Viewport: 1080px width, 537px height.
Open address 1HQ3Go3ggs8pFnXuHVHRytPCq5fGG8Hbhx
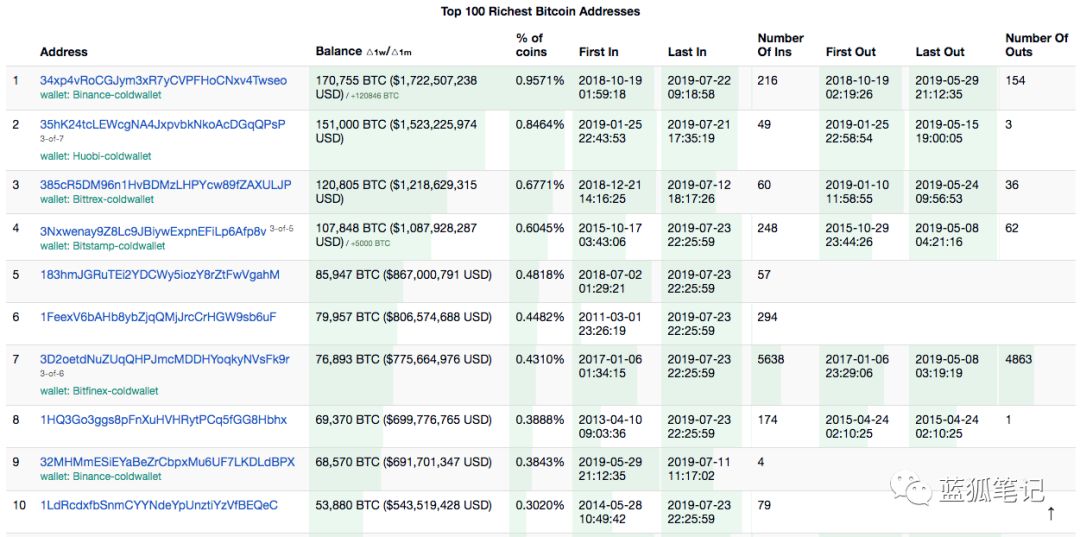click(163, 419)
